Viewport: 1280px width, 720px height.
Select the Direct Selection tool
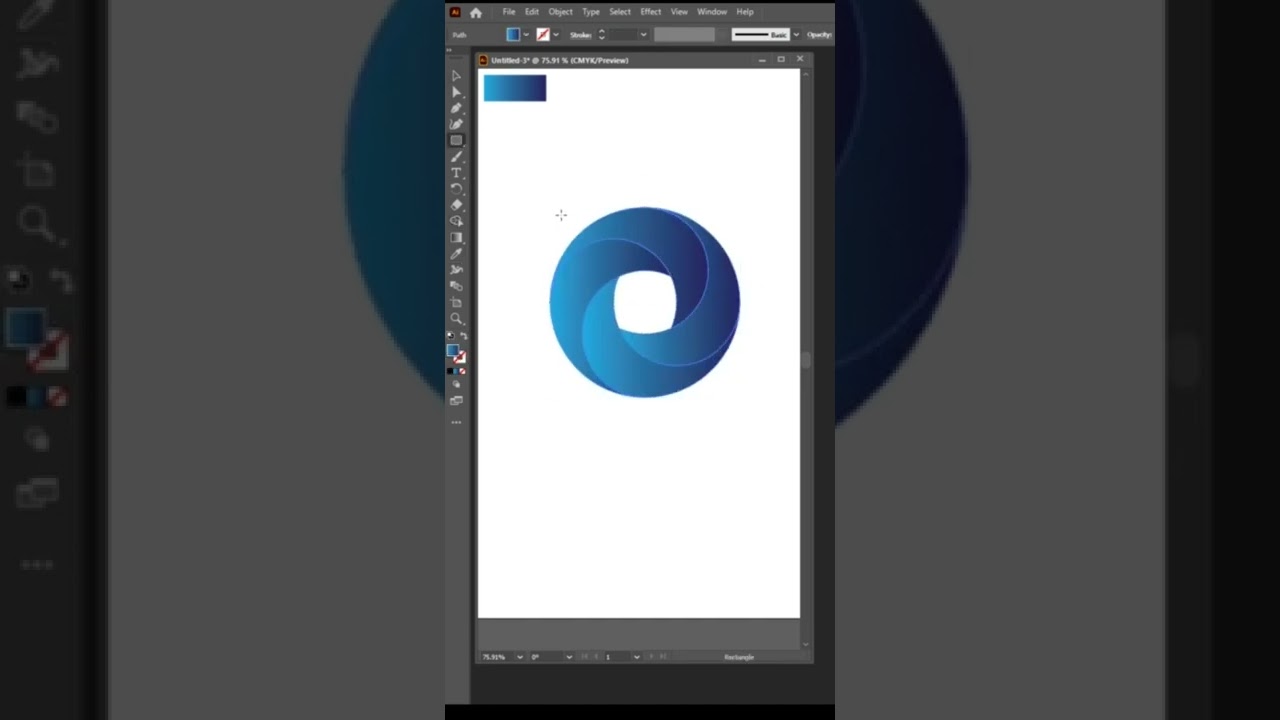[x=456, y=92]
